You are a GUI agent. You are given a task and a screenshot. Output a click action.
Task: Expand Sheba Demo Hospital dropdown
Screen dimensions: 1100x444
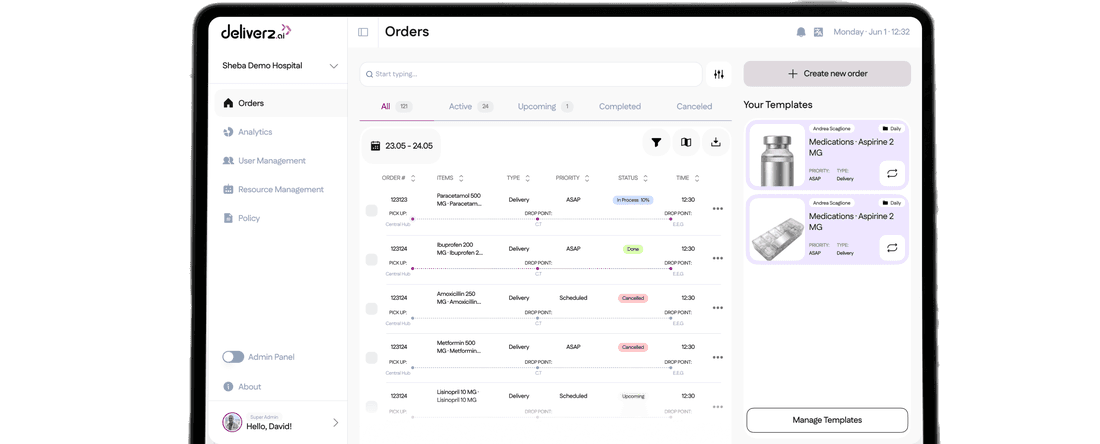click(x=333, y=66)
